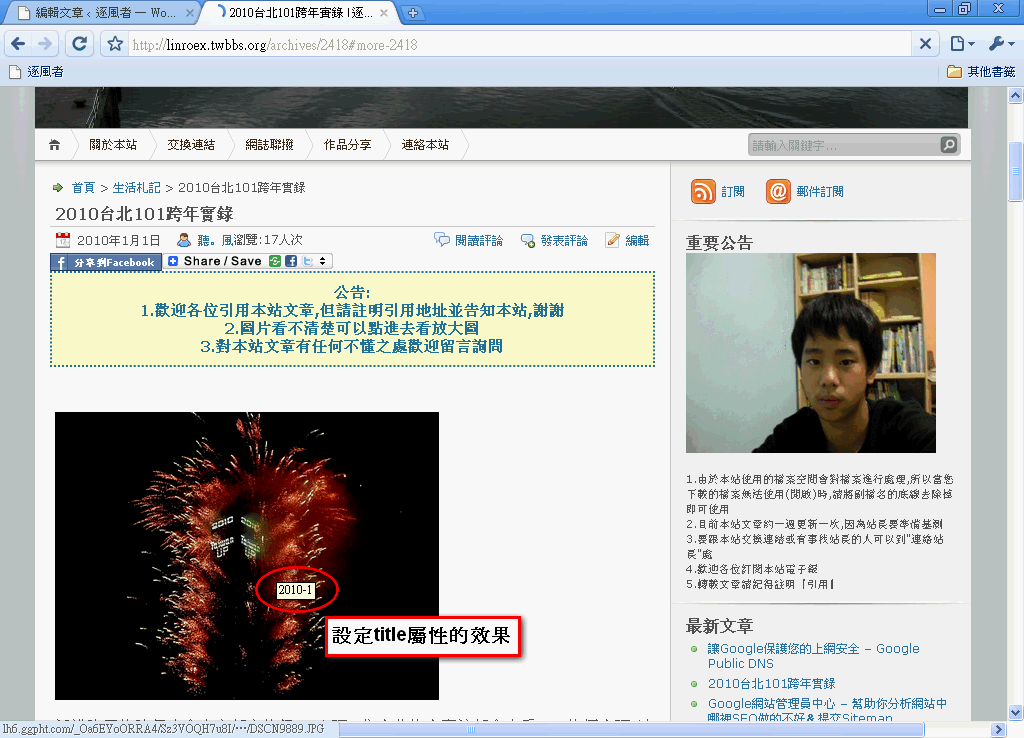Viewport: 1024px width, 738px height.
Task: Submit search with the magnifier icon
Action: (949, 144)
